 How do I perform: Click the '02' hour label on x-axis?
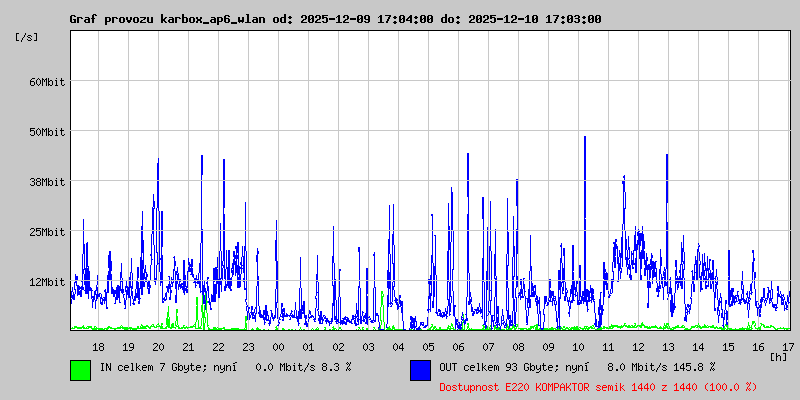(338, 347)
